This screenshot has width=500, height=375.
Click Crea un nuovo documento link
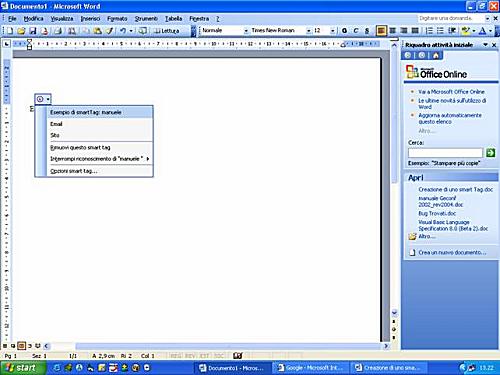452,252
